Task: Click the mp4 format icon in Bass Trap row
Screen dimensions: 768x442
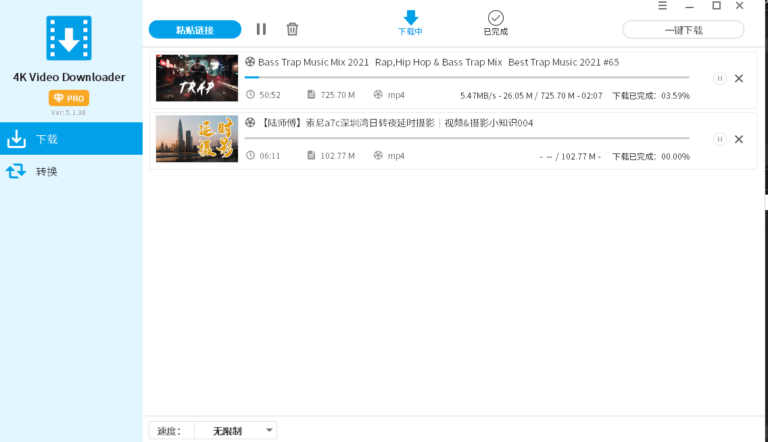Action: 378,95
